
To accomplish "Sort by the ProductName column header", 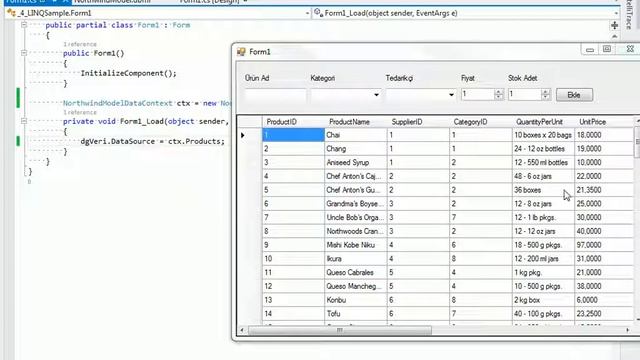I will tap(356, 122).
